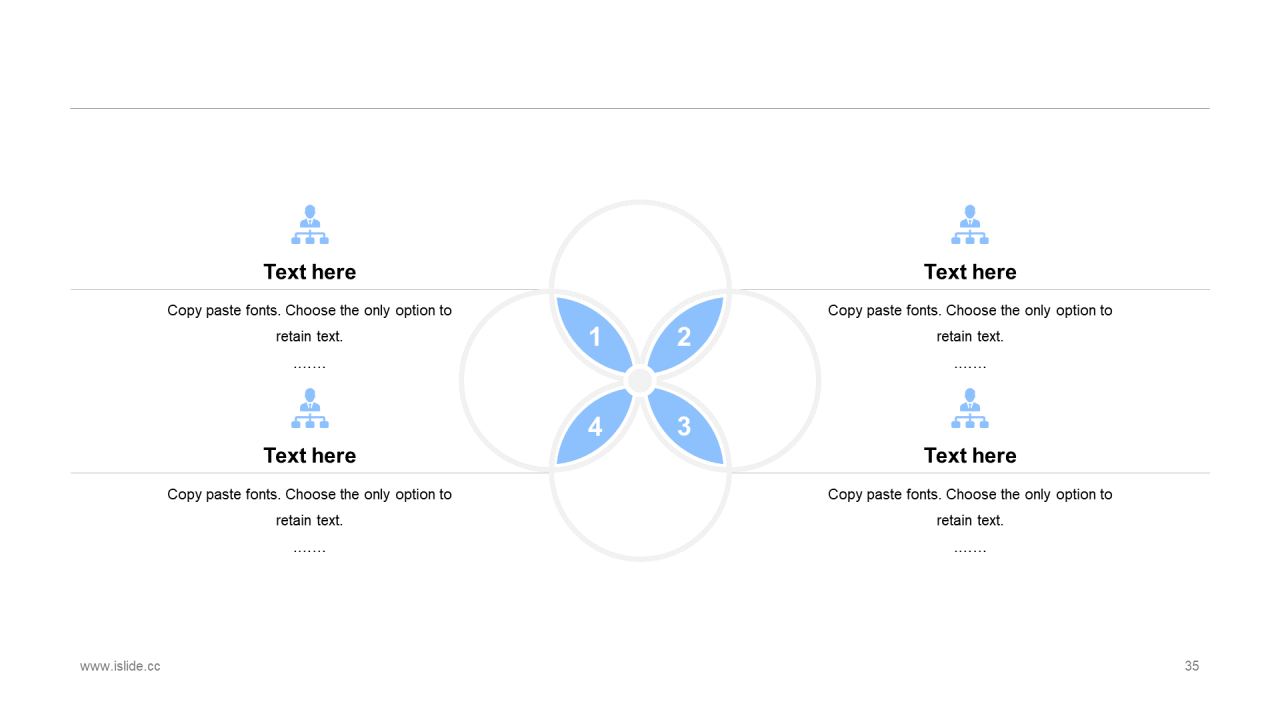Select the blue petal numbered 2
The image size is (1280, 720).
click(685, 336)
